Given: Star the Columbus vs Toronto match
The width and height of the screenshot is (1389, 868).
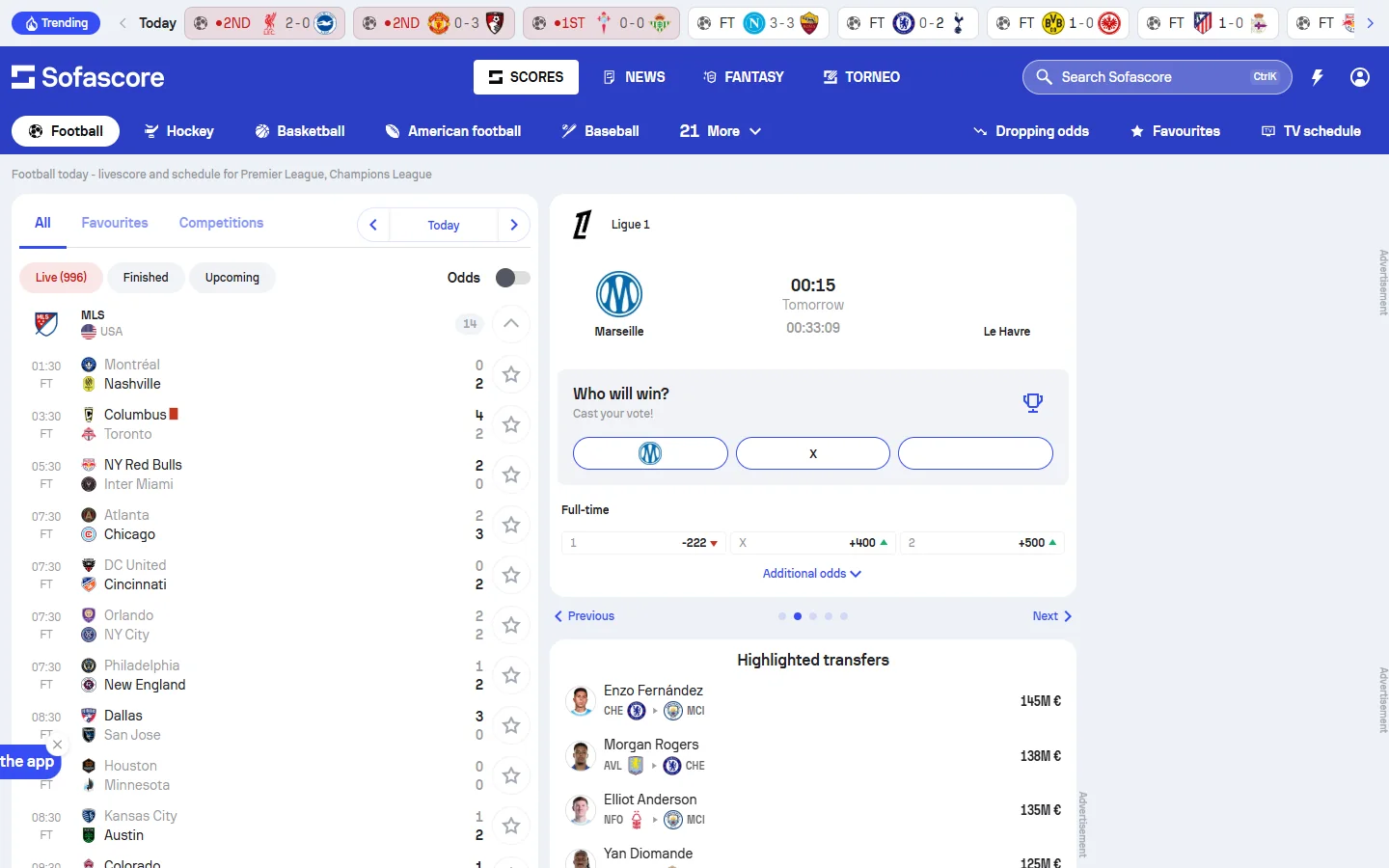Looking at the screenshot, I should (511, 424).
